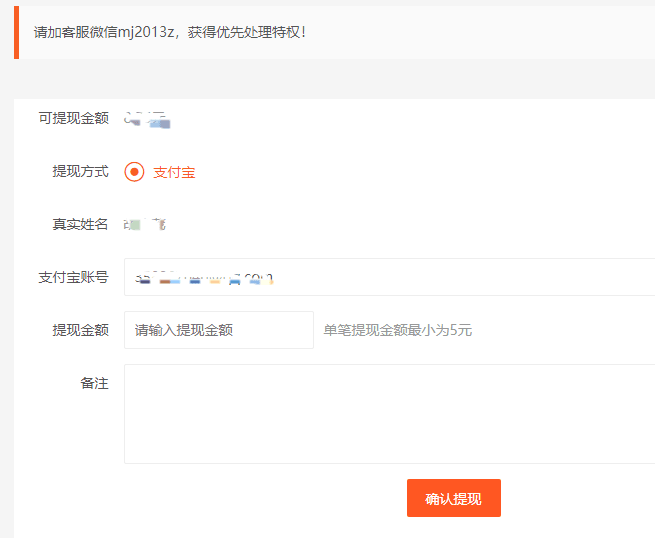Click the blurred real name value
655x538 pixels.
144,224
